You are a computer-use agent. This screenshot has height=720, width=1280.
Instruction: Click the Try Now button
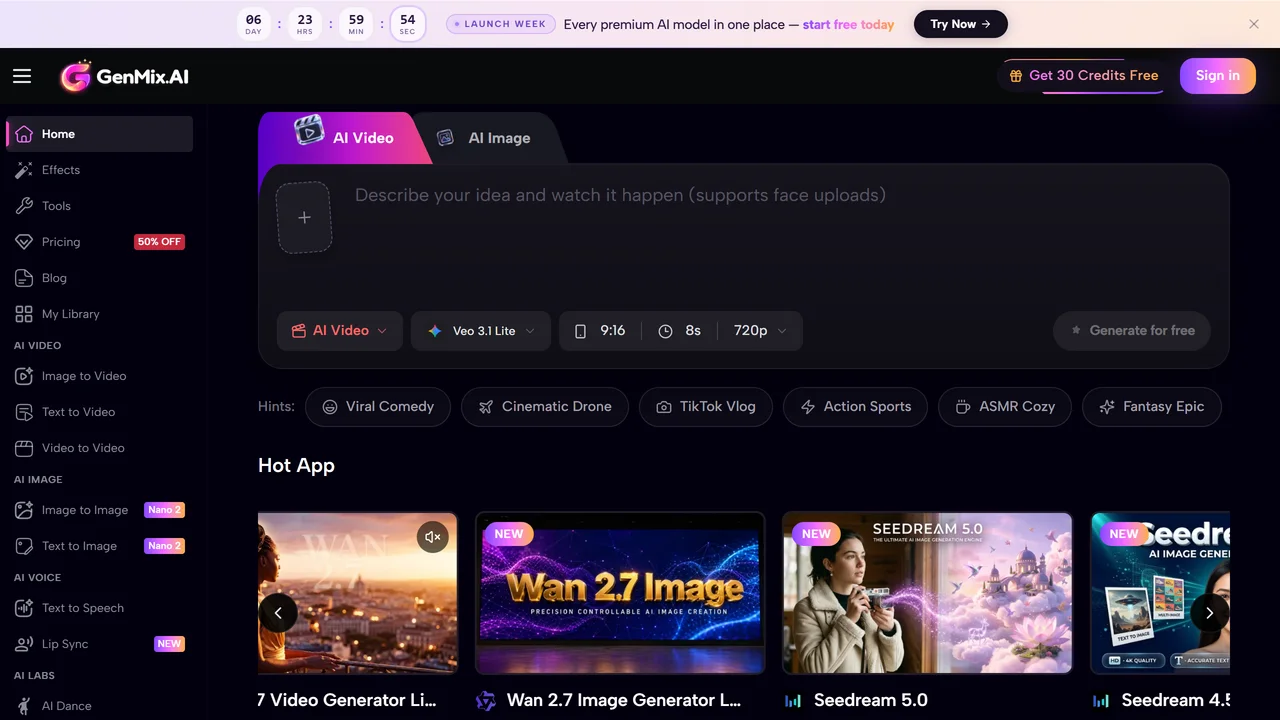[x=960, y=24]
